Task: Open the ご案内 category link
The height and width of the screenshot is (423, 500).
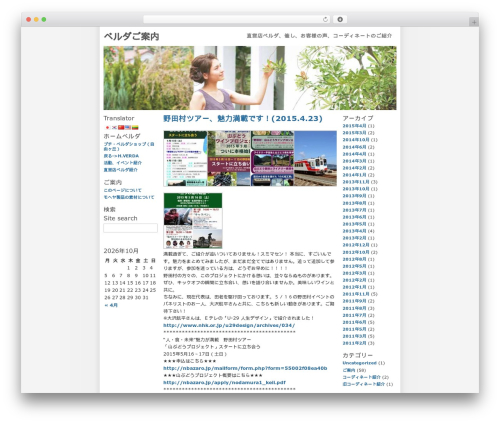Action: coord(349,370)
